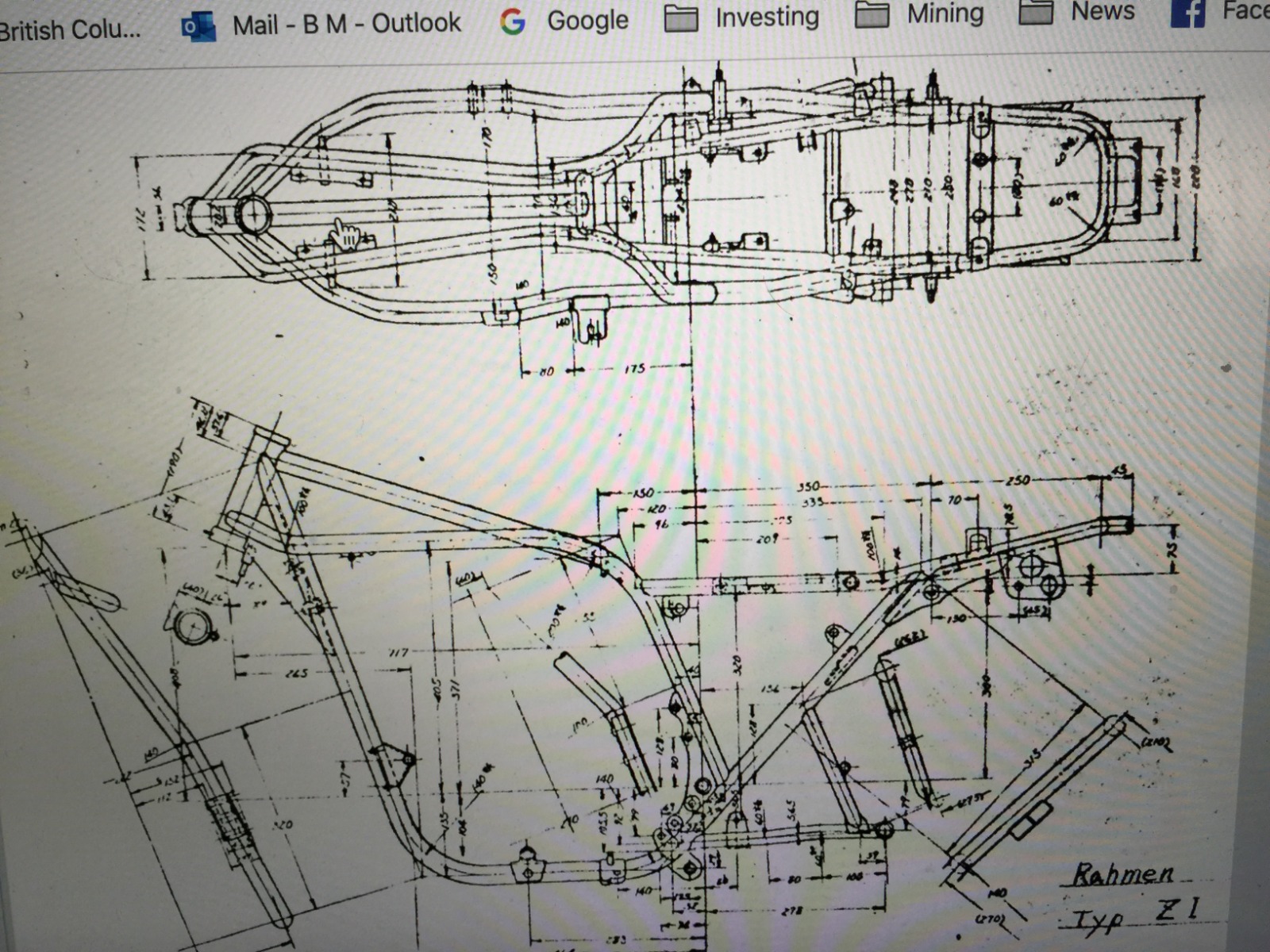This screenshot has height=952, width=1270.
Task: Expand the 'News' bookmarks folder label
Action: [x=1103, y=11]
